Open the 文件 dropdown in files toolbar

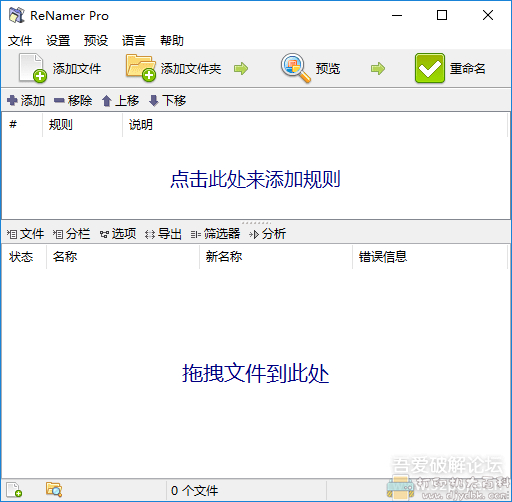[x=25, y=234]
